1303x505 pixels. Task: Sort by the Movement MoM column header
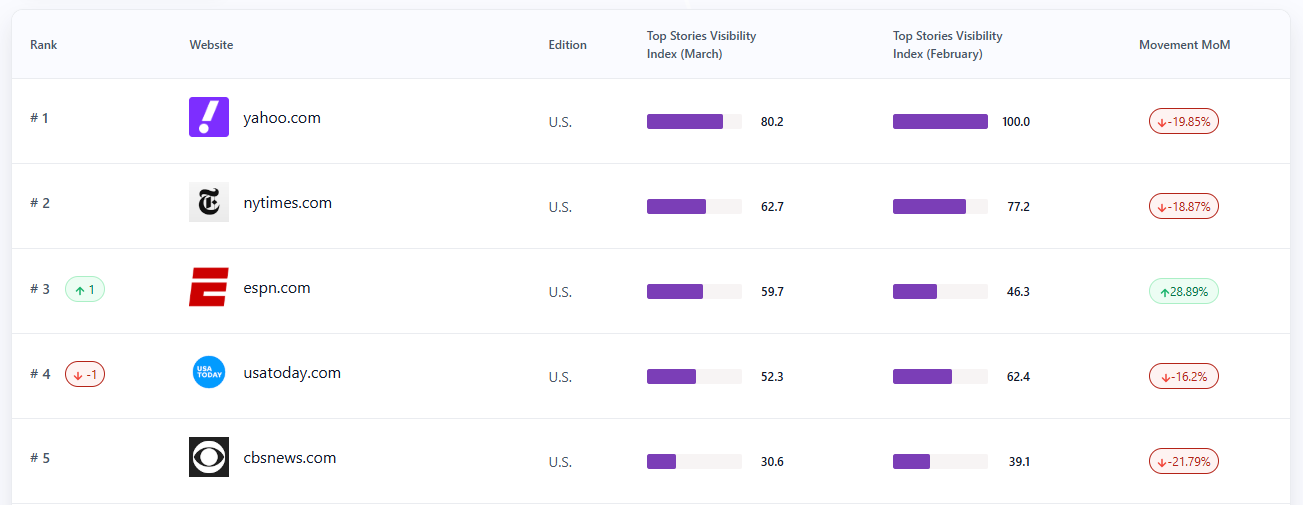pos(1184,45)
